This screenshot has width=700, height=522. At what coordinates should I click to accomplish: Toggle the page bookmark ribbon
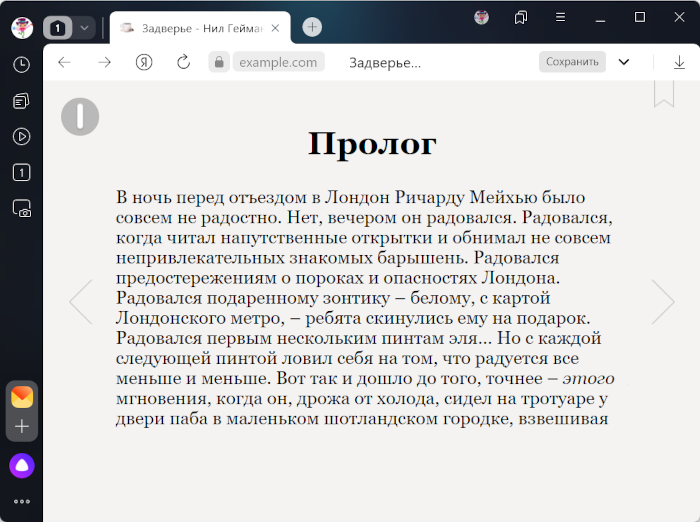[664, 94]
